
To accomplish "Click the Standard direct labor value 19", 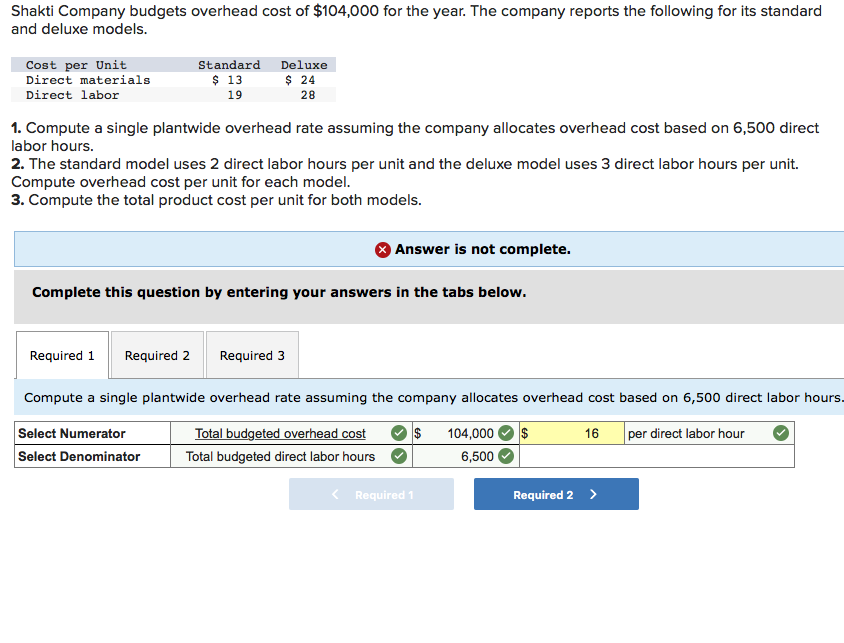I will (235, 95).
